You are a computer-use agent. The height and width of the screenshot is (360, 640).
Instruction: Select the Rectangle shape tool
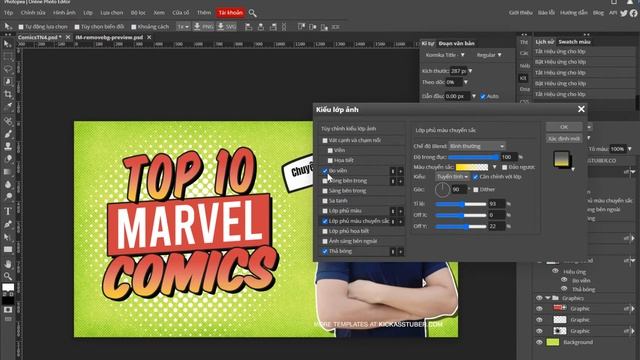click(x=8, y=249)
